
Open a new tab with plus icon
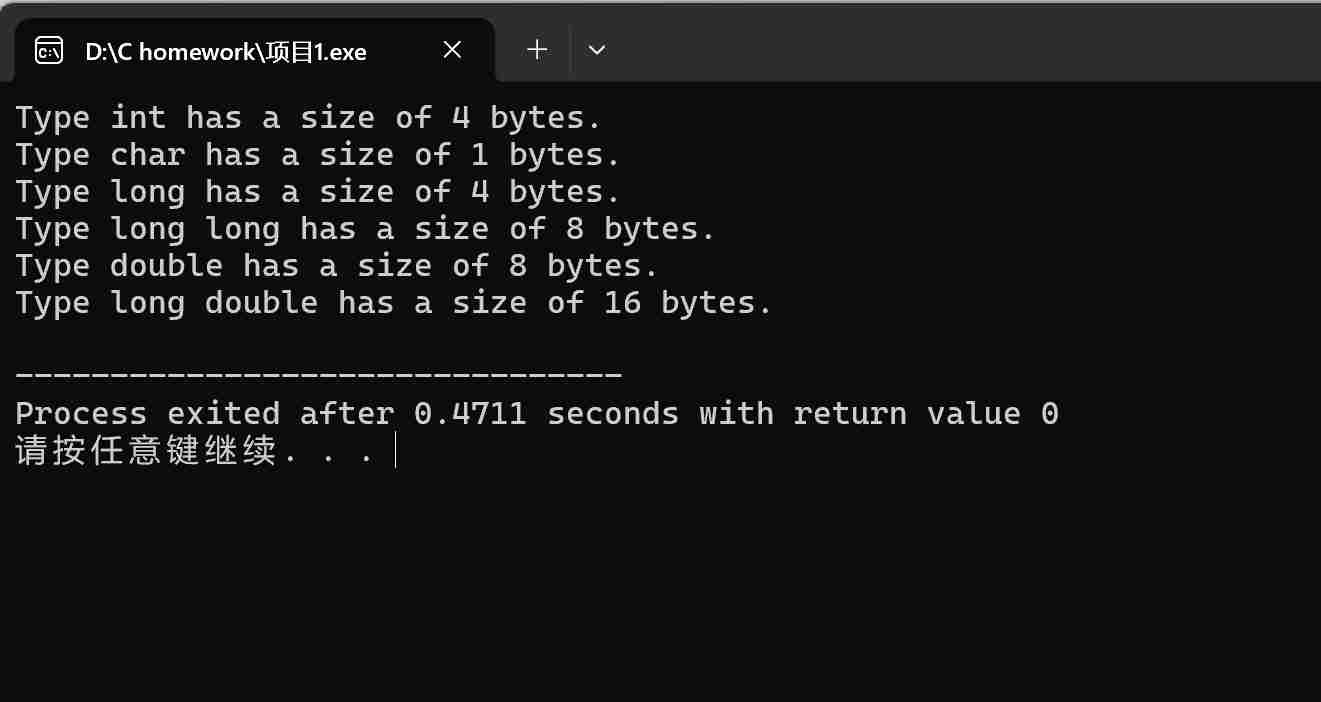(x=537, y=49)
